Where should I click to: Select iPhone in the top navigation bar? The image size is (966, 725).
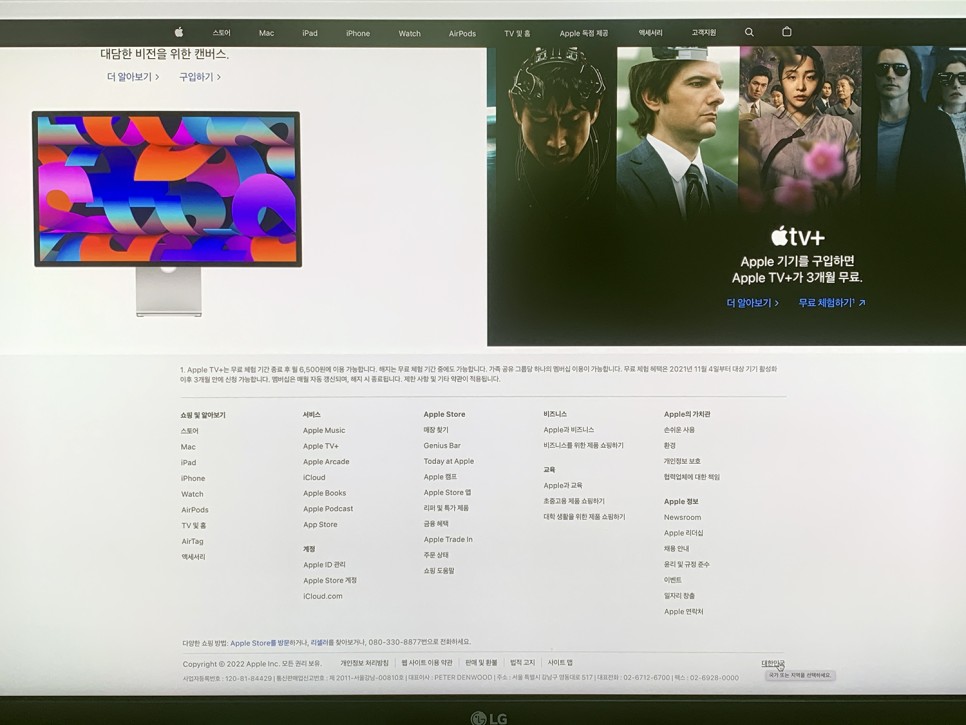[x=358, y=33]
